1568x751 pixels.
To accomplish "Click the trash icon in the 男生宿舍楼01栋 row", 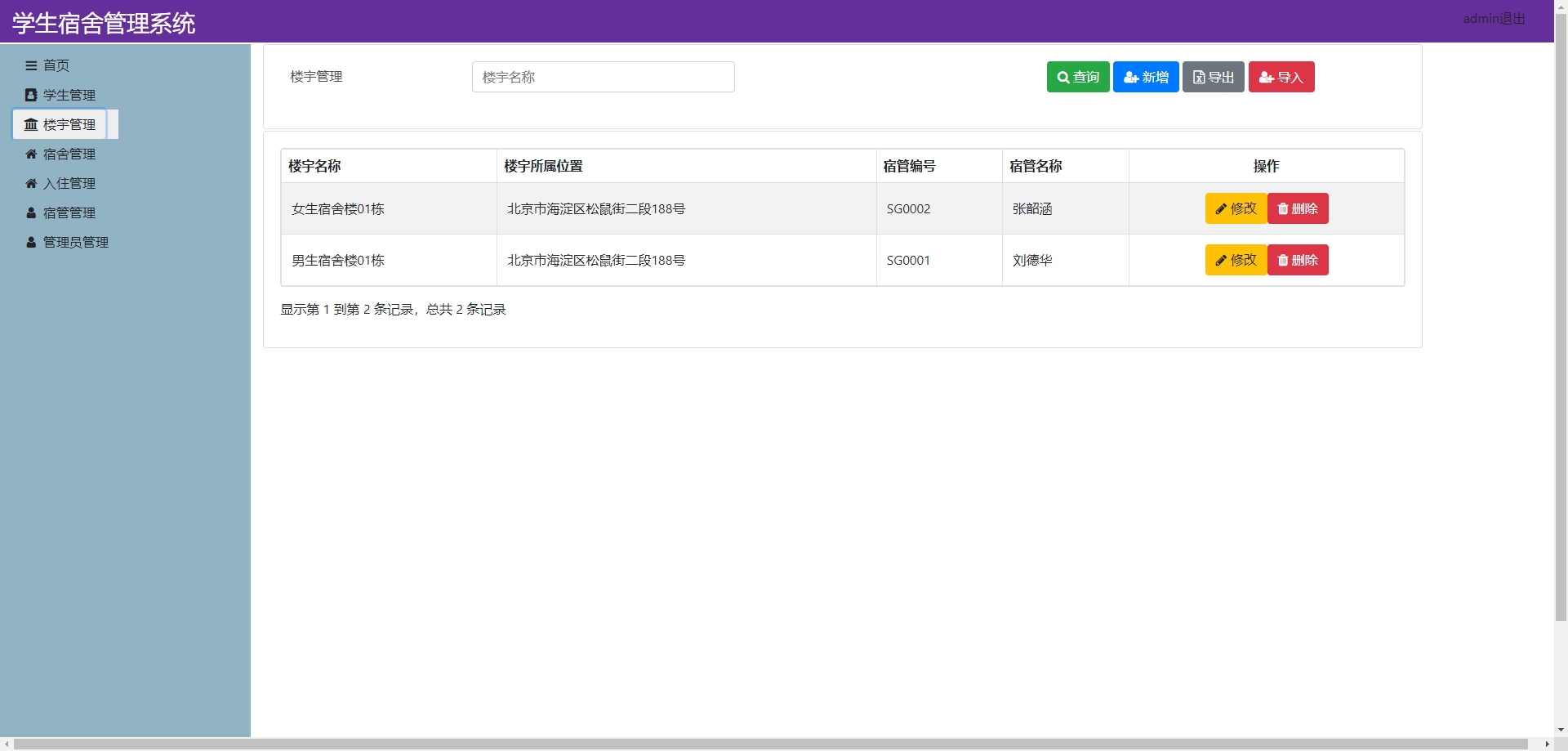I will (x=1283, y=260).
